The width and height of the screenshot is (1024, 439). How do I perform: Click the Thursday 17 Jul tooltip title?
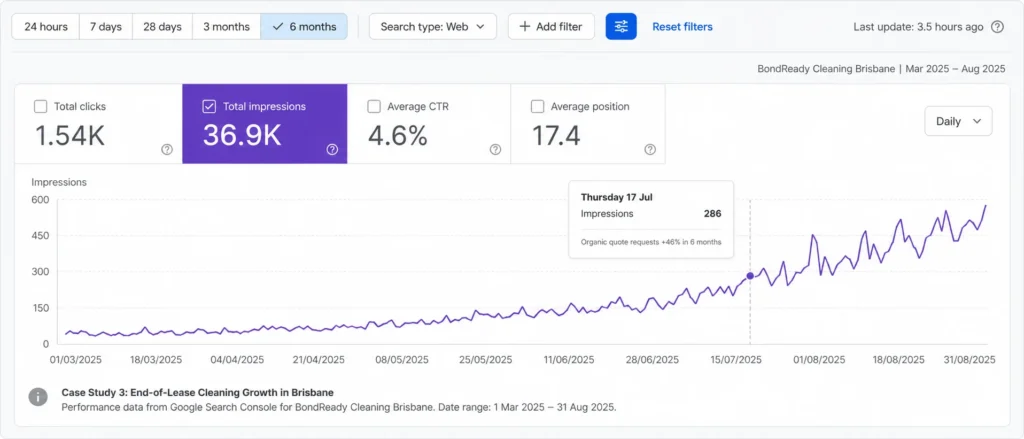(616, 197)
